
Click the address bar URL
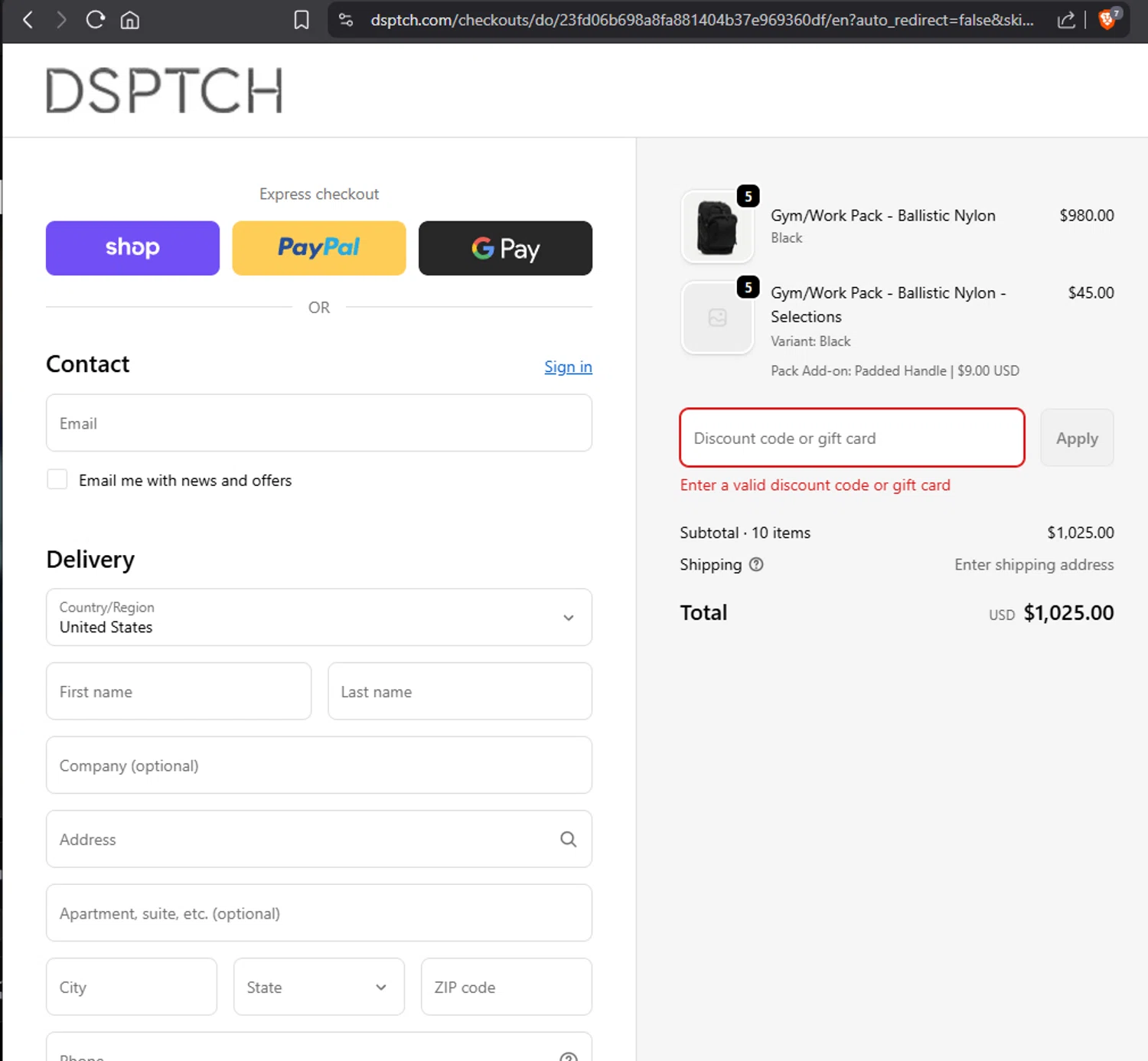coord(702,20)
